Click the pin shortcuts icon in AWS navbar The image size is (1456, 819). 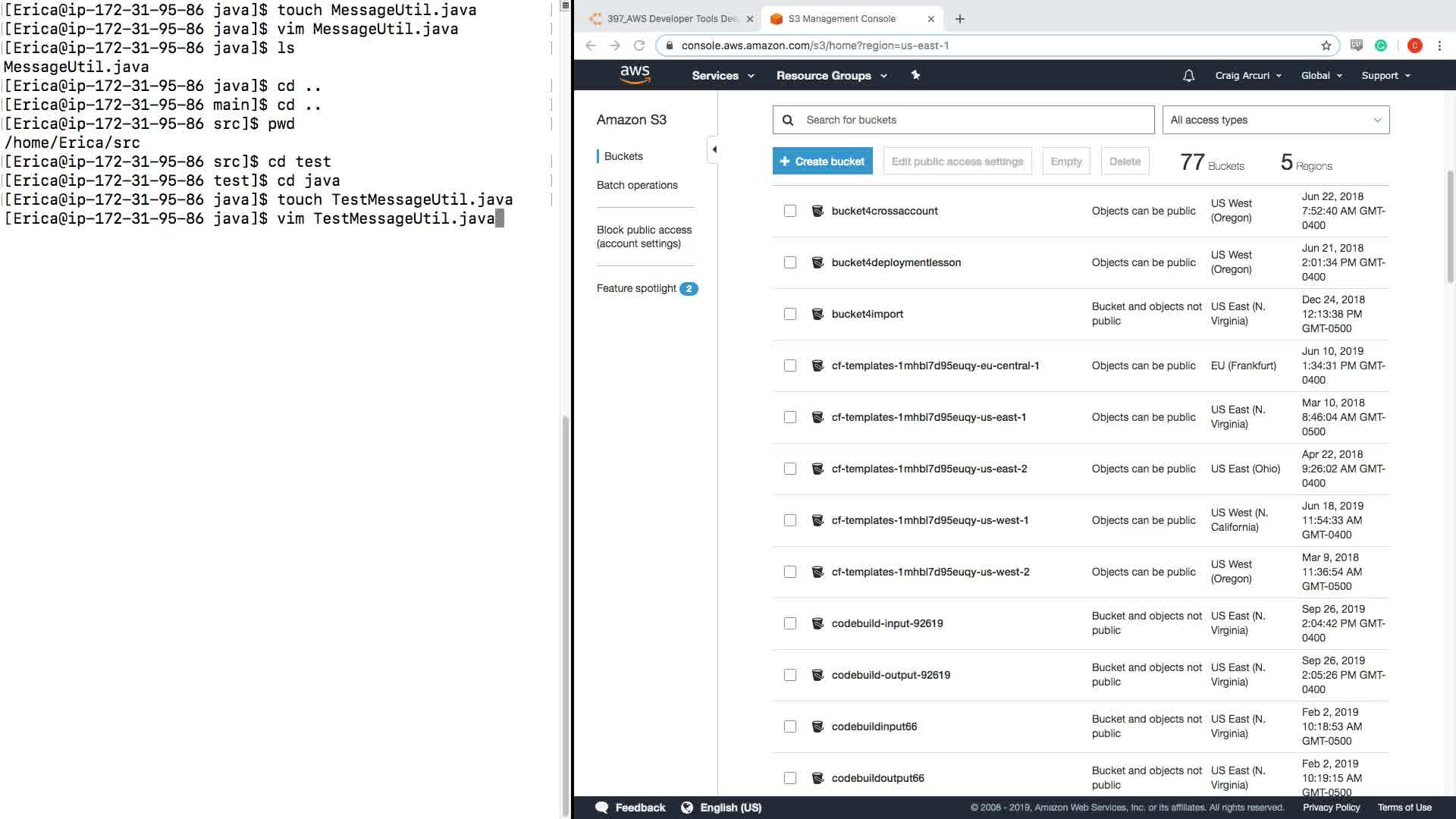pyautogui.click(x=915, y=75)
